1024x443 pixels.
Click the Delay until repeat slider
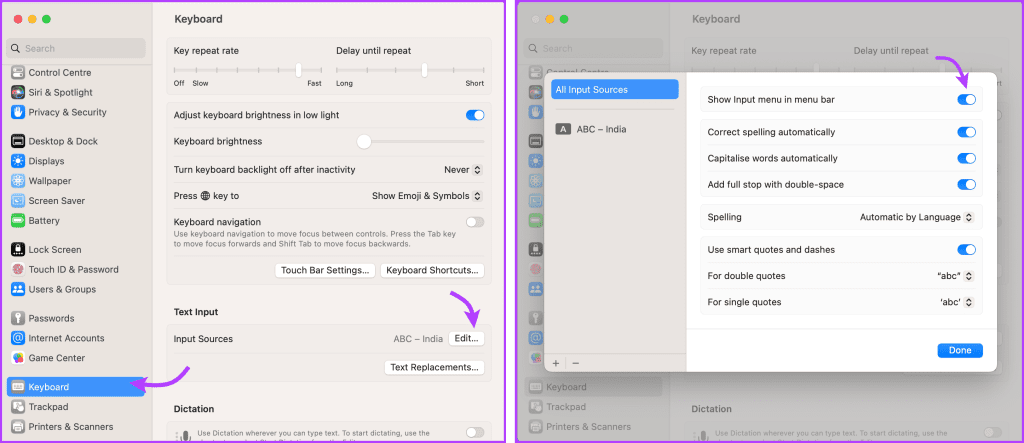410,70
